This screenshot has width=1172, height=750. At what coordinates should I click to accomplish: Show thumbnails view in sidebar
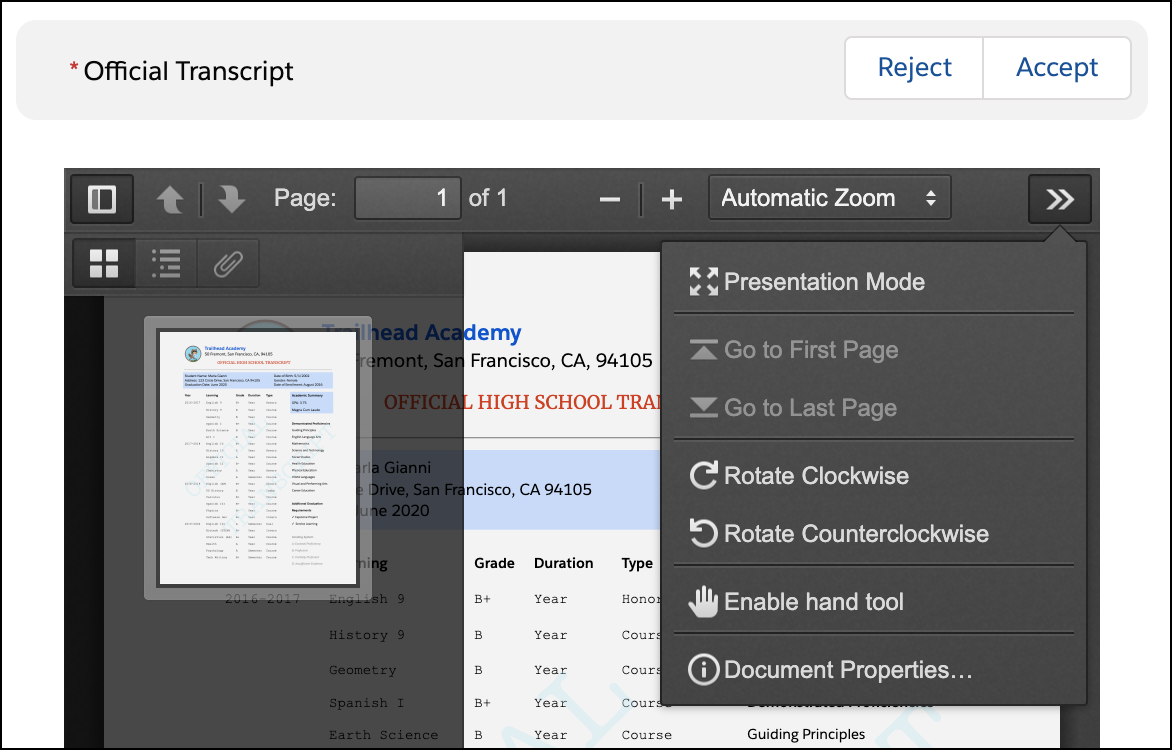pyautogui.click(x=104, y=264)
